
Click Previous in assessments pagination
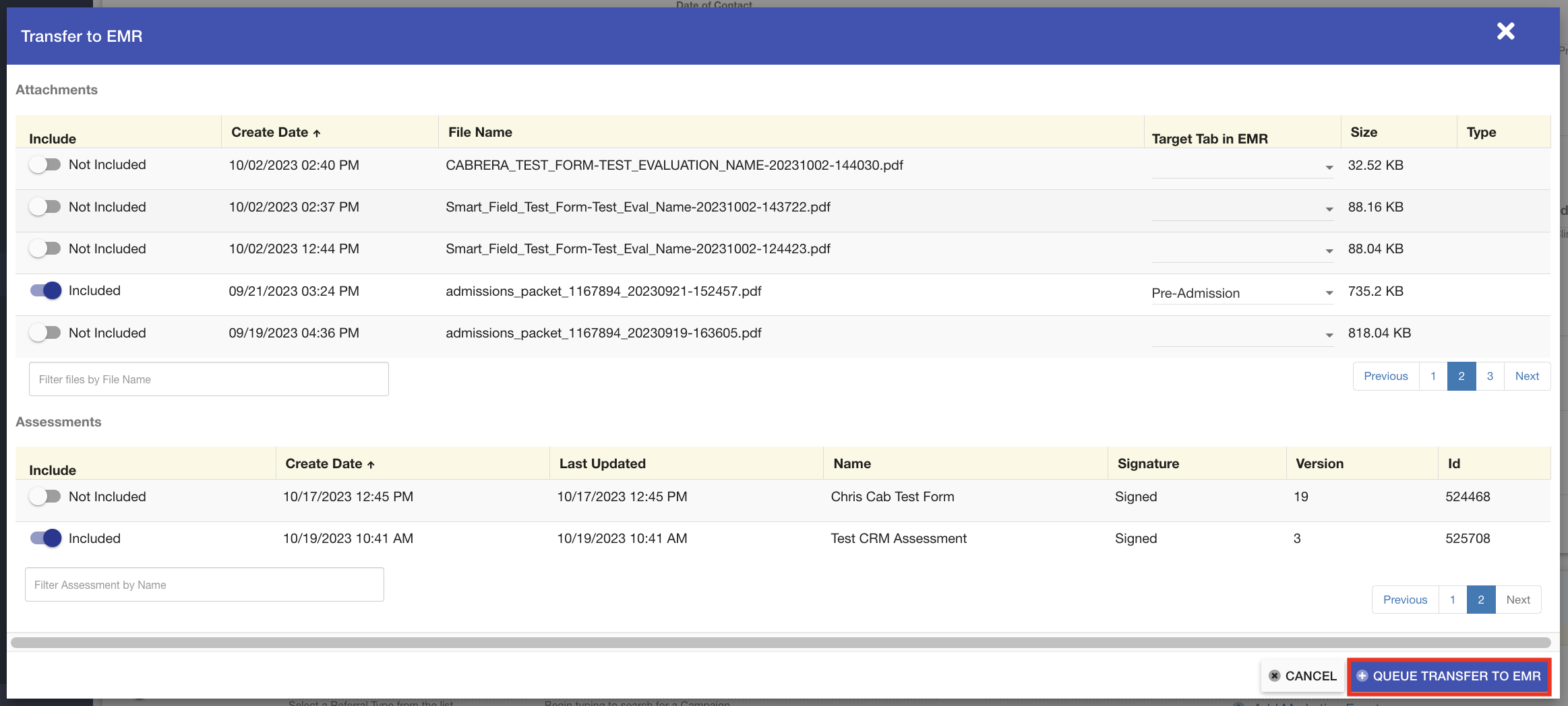point(1405,600)
